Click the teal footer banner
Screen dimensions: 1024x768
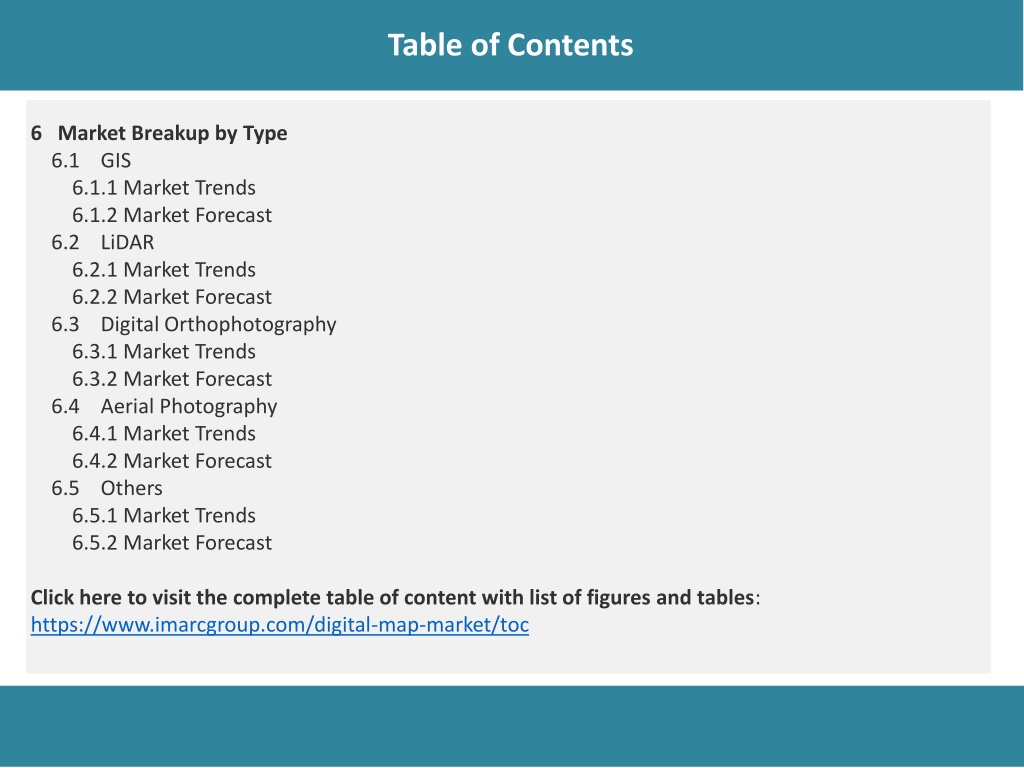point(512,726)
